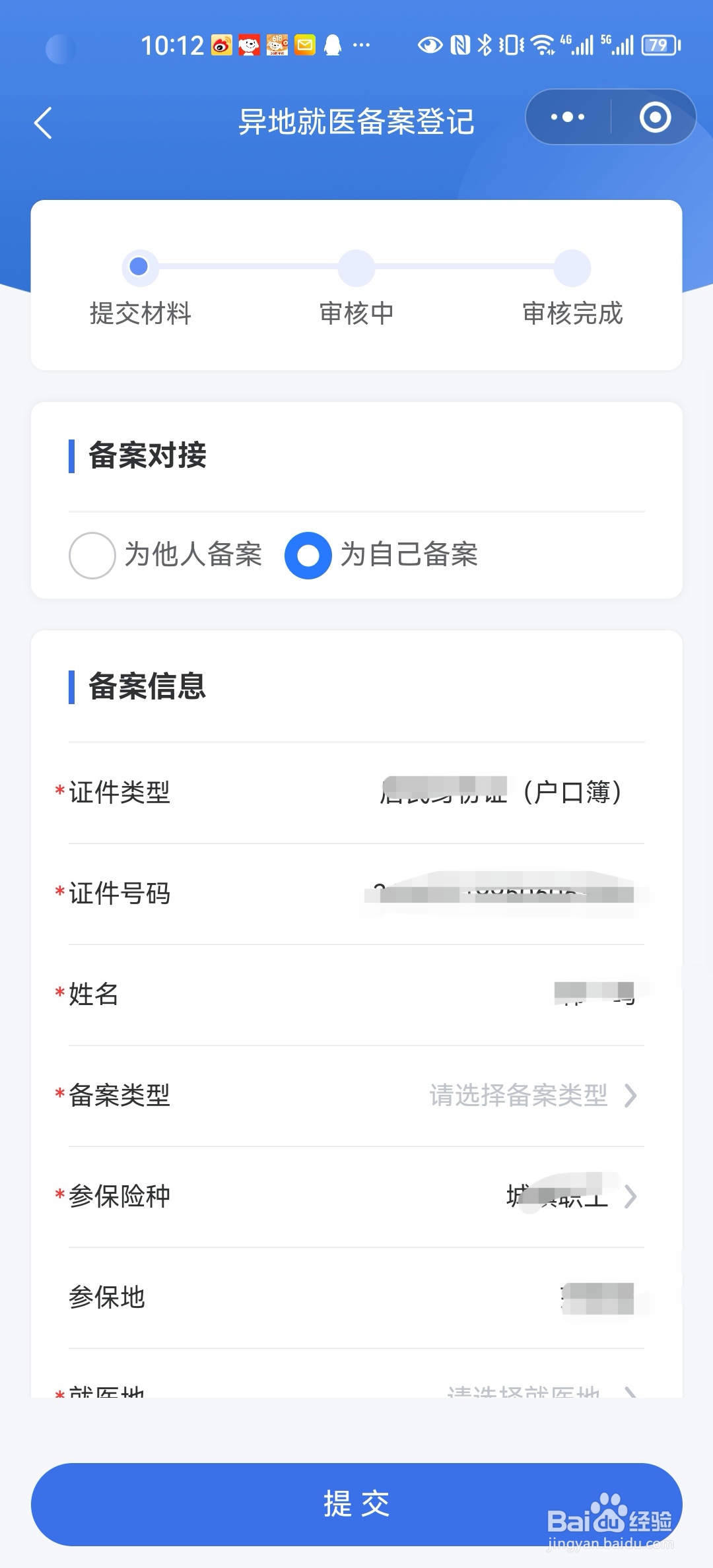The image size is (713, 1568).
Task: Open the 请选择就医地 picker
Action: [541, 1388]
